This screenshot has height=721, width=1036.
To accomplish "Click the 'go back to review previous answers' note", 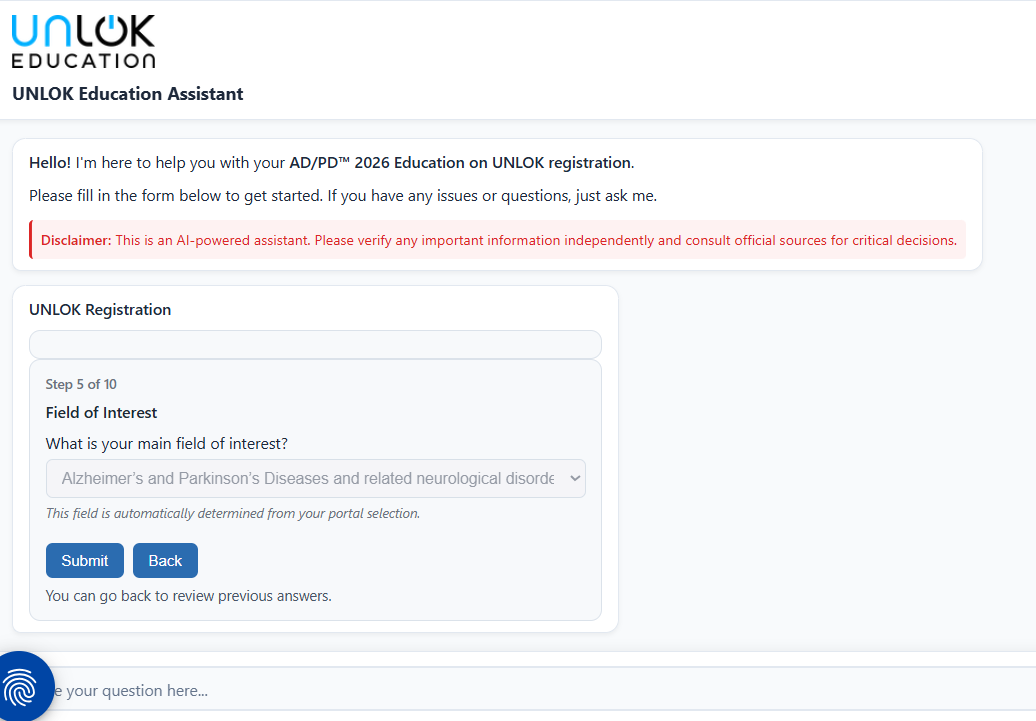I will (188, 596).
